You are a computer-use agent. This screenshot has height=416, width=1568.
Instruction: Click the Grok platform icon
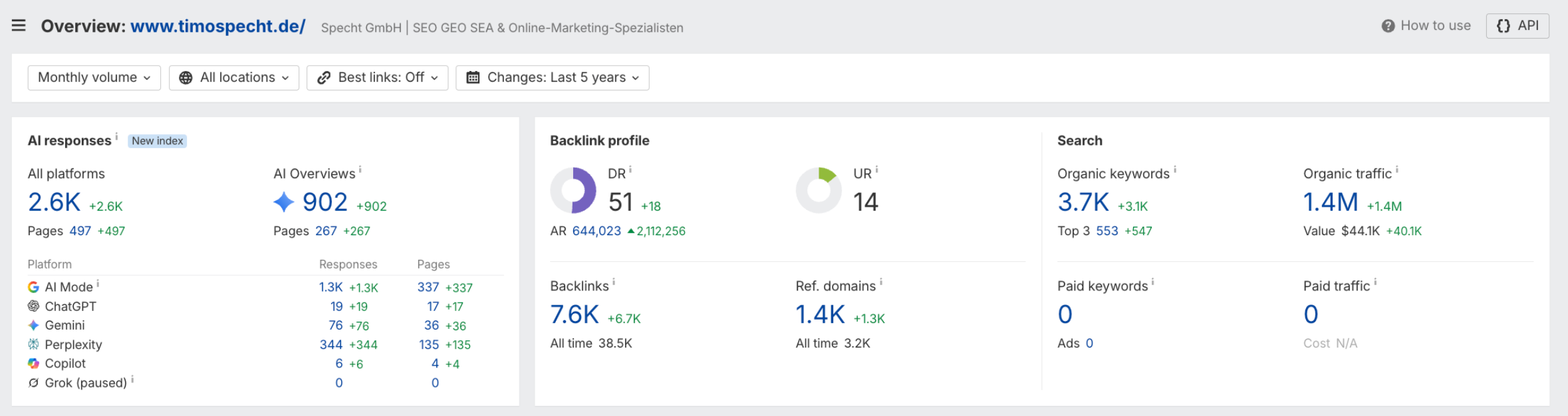pos(33,383)
